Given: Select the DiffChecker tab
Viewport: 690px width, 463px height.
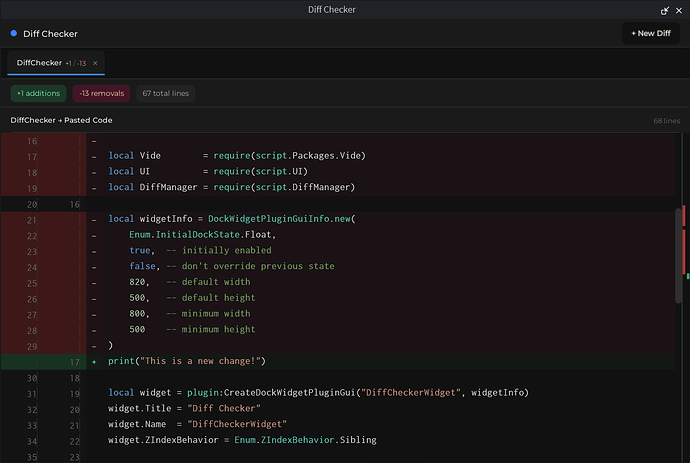Looking at the screenshot, I should 40,63.
